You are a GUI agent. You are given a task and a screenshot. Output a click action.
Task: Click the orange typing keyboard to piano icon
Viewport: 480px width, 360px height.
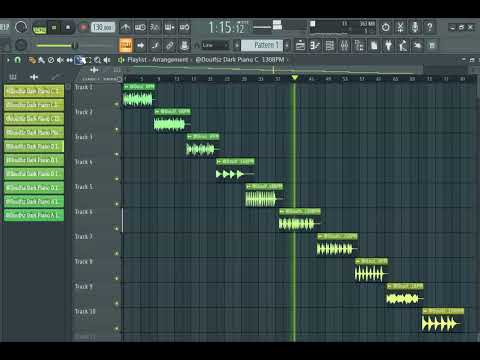pos(126,45)
